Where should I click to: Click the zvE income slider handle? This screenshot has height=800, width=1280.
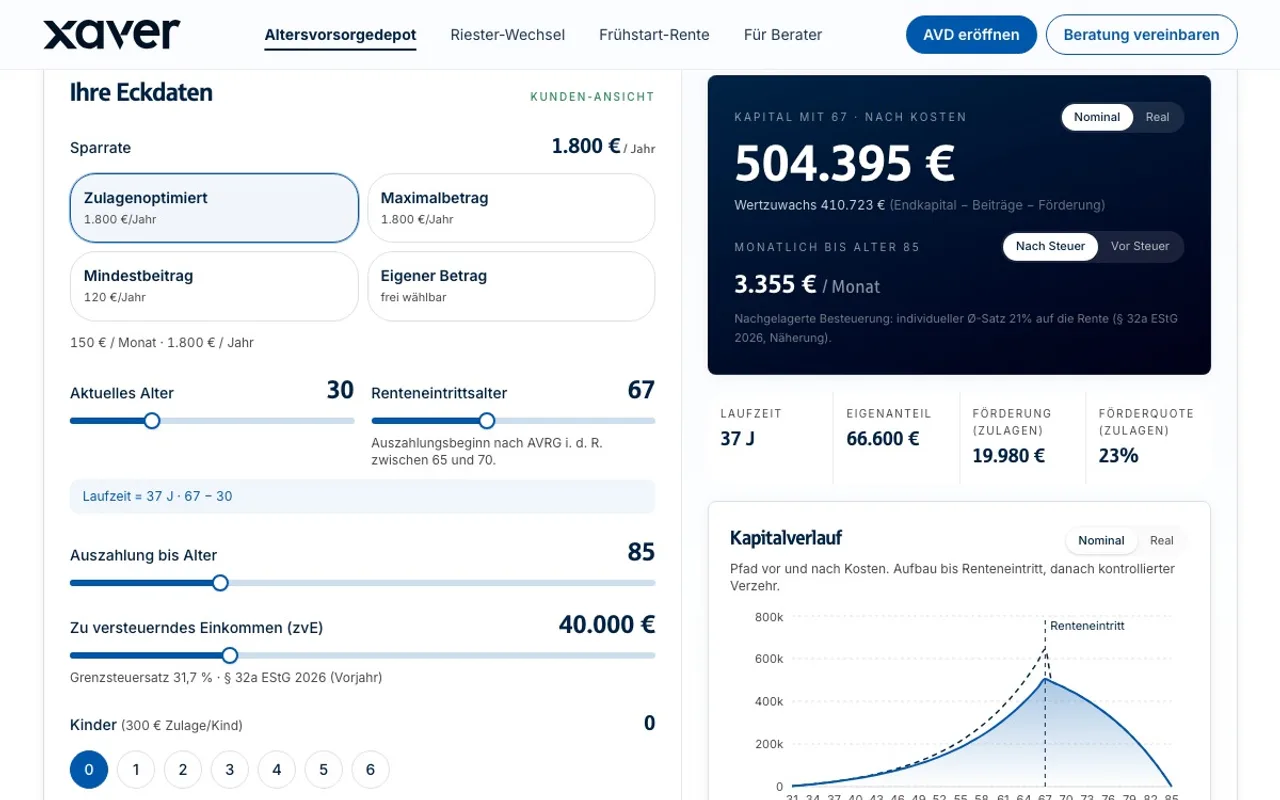pos(230,656)
